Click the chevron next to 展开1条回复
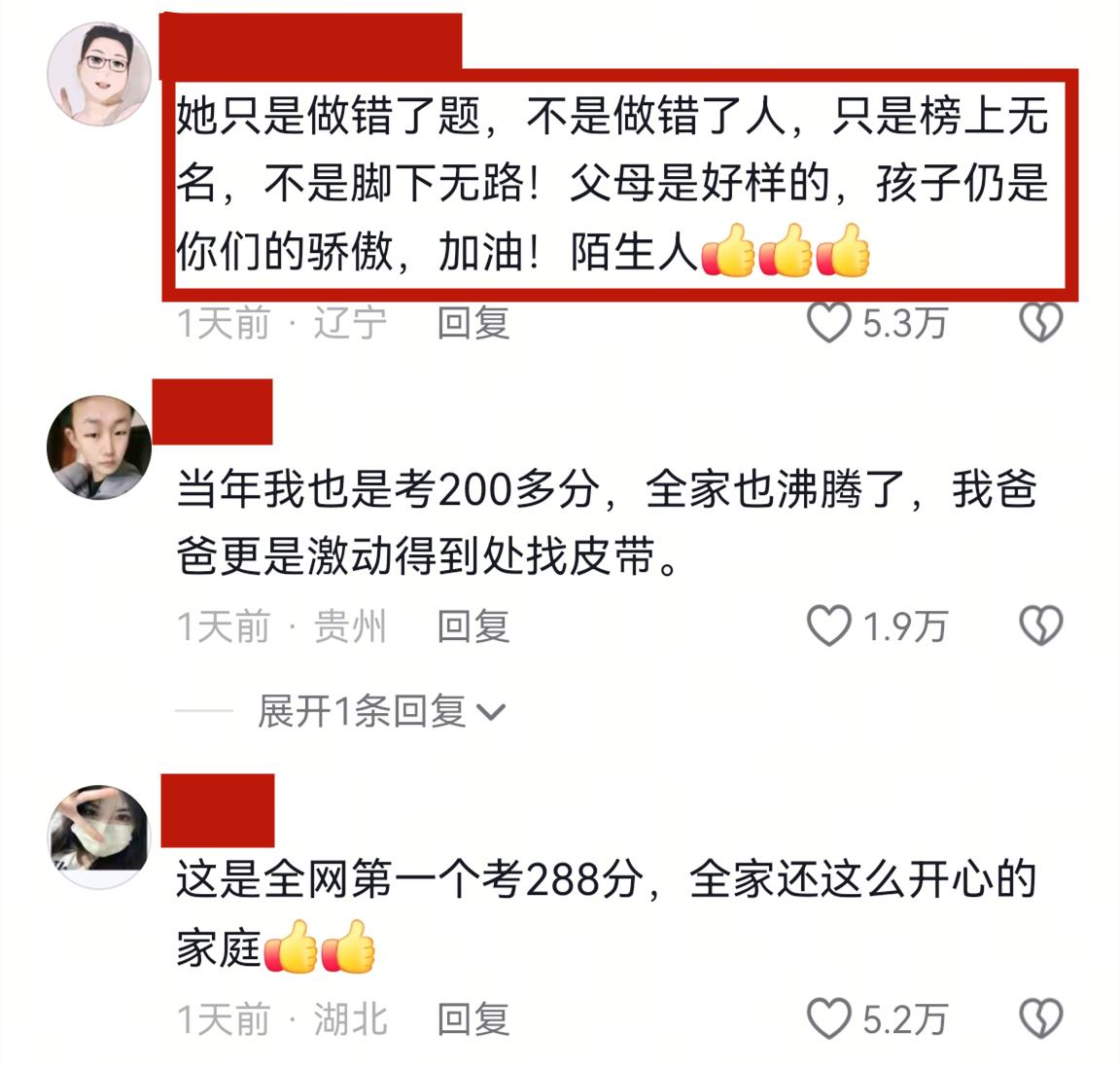 (x=491, y=713)
